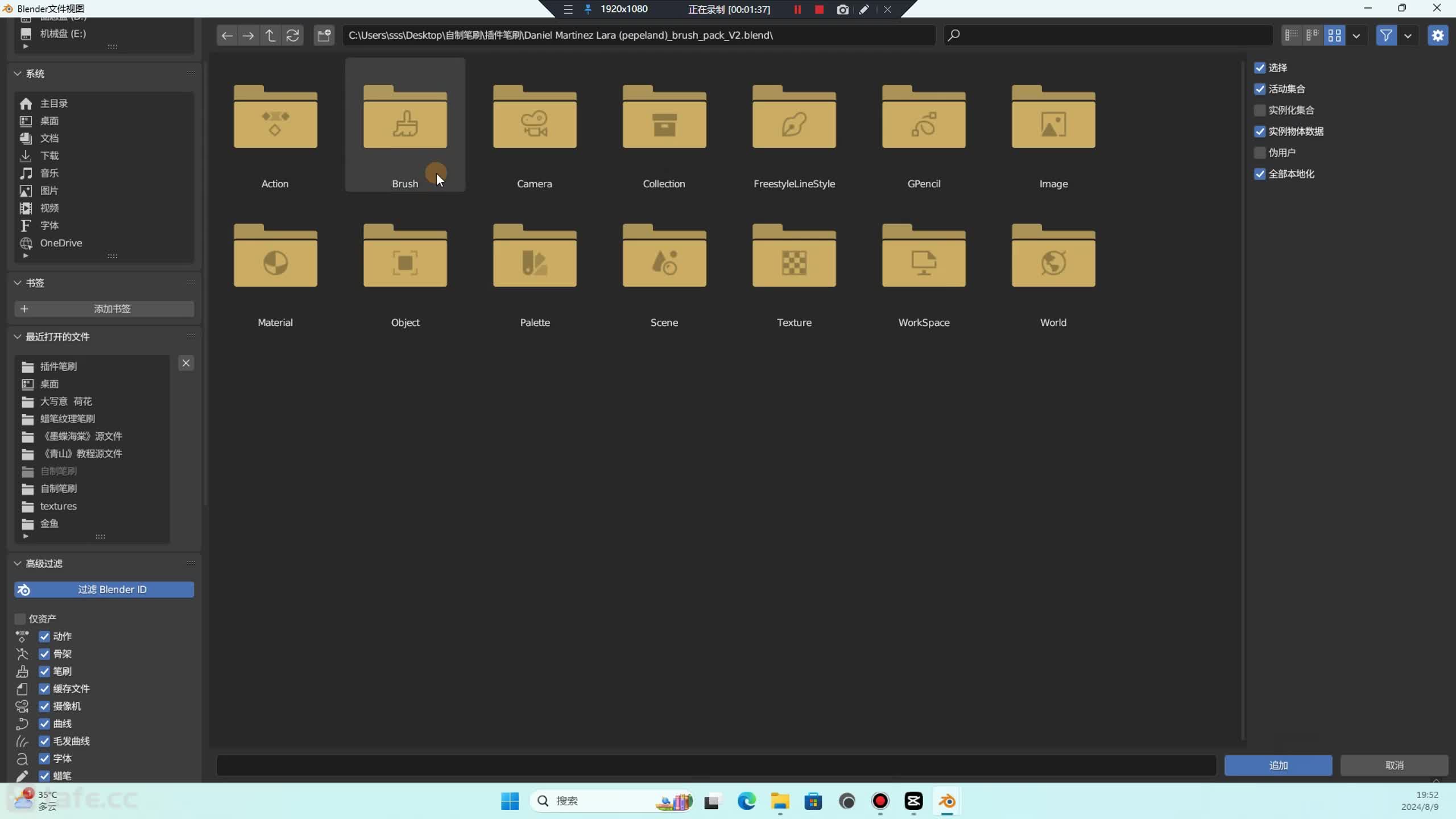Screen dimensions: 1456x819
Task: Open the Image folder
Action: click(1053, 125)
